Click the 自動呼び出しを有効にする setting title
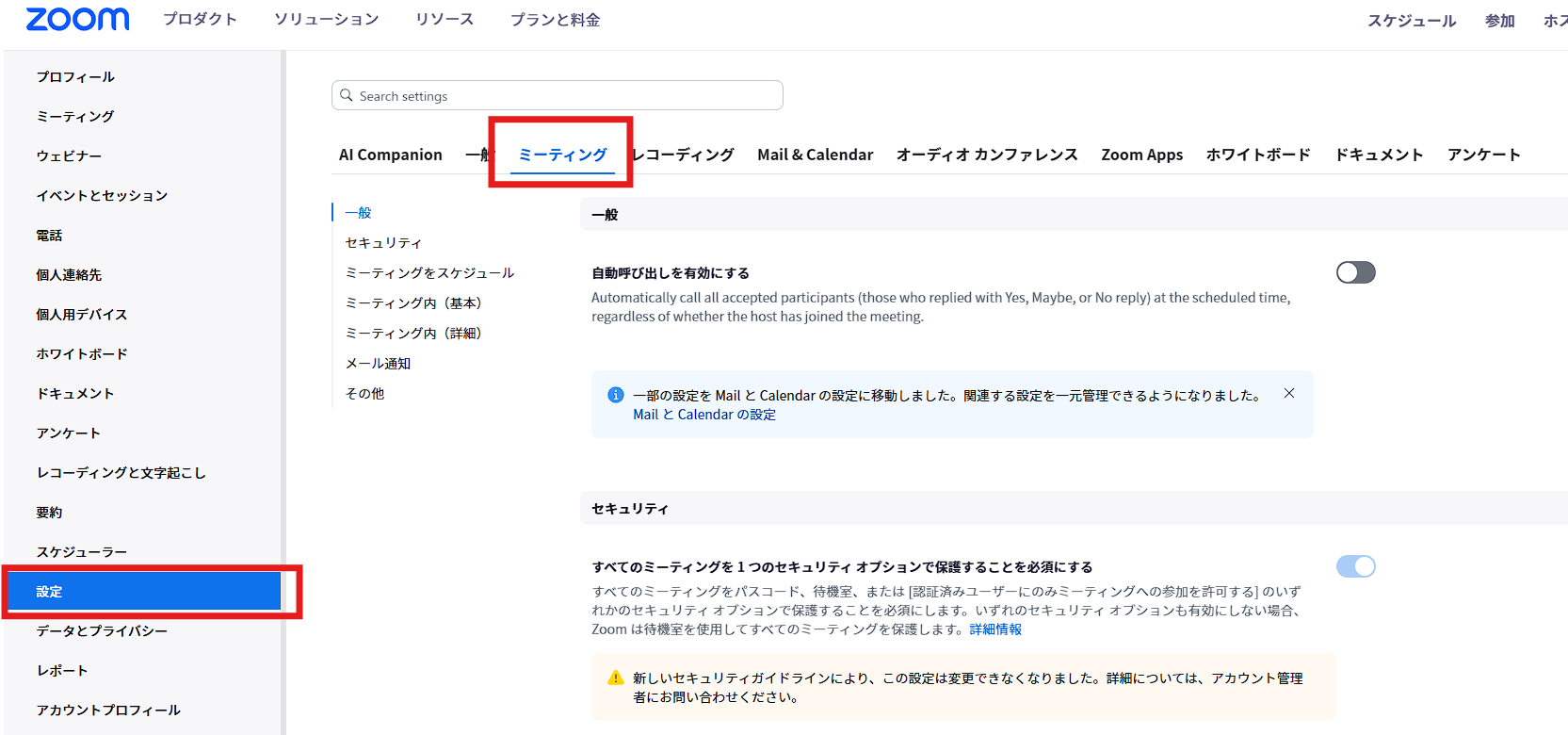This screenshot has width=1568, height=735. point(671,273)
